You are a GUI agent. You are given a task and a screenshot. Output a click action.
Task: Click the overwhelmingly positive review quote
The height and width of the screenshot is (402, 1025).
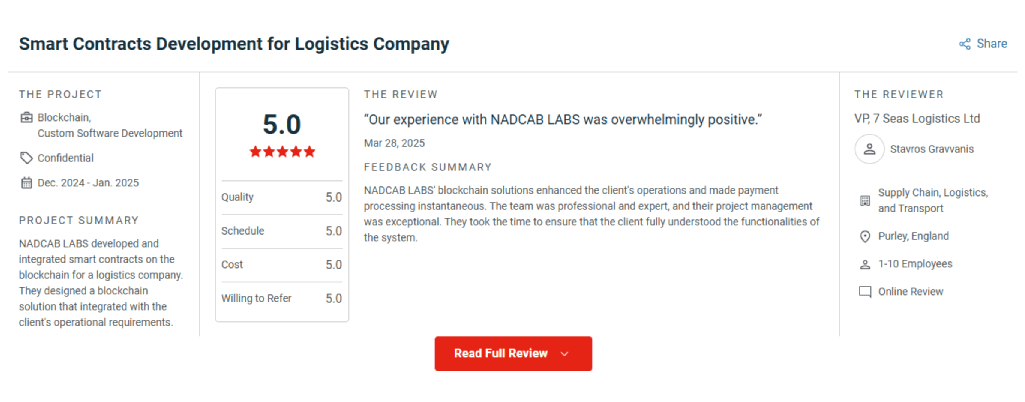tap(563, 120)
